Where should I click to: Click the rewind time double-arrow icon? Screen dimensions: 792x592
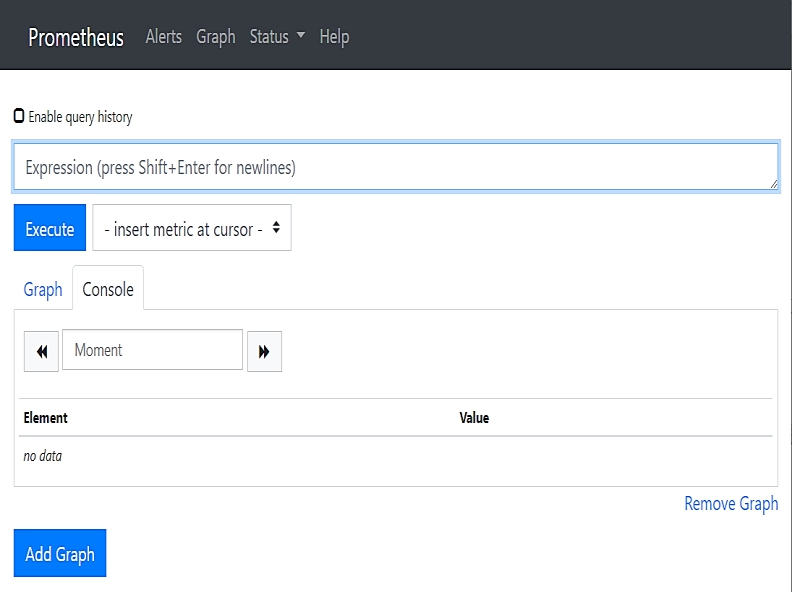pyautogui.click(x=41, y=351)
